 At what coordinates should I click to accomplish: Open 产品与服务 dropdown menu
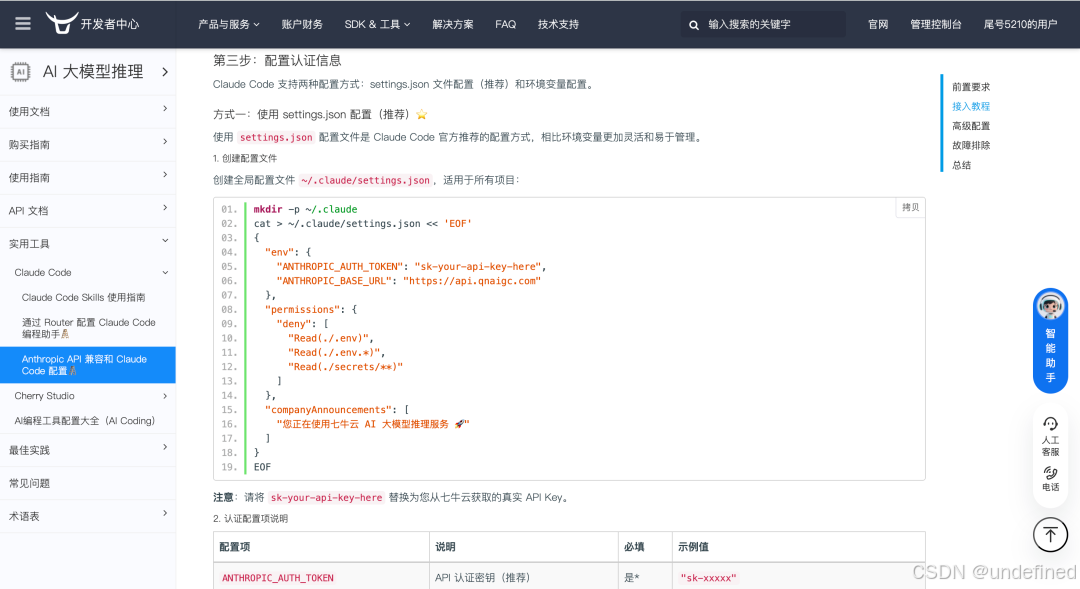point(229,24)
